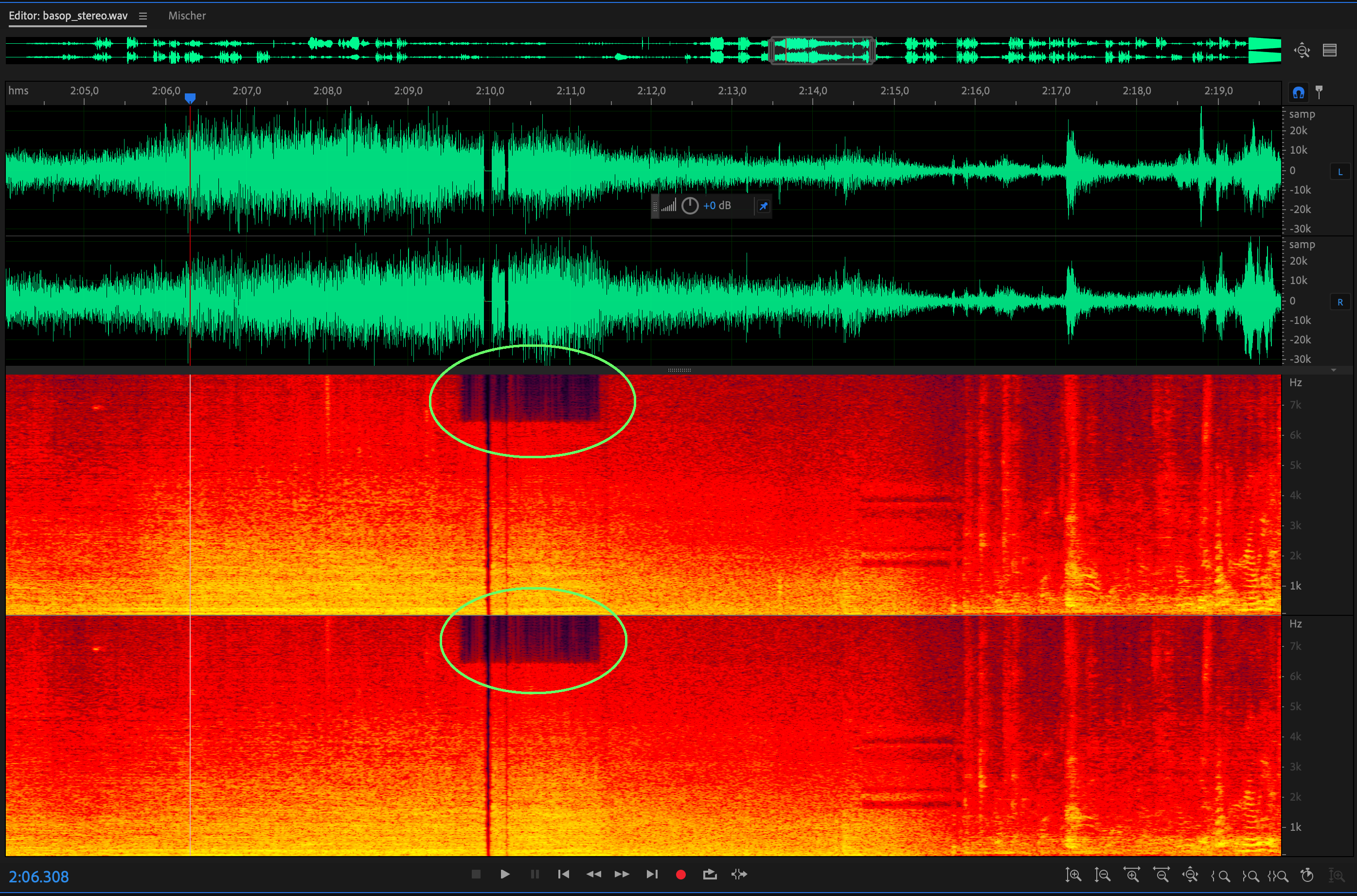This screenshot has height=896, width=1357.
Task: Switch to the Mischer tab
Action: coord(187,16)
